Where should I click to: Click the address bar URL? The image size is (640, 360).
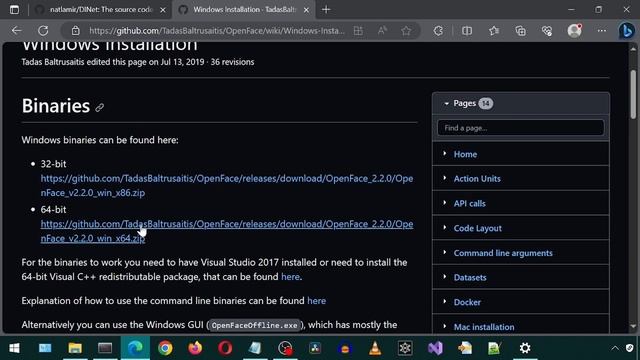[216, 31]
